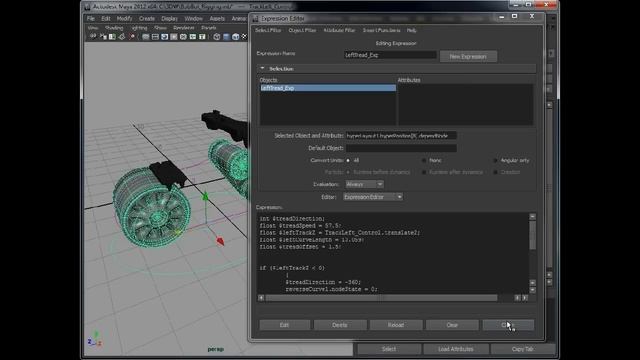This screenshot has height=360, width=640.
Task: Toggle the Resolution Gate icon
Action: click(x=164, y=37)
